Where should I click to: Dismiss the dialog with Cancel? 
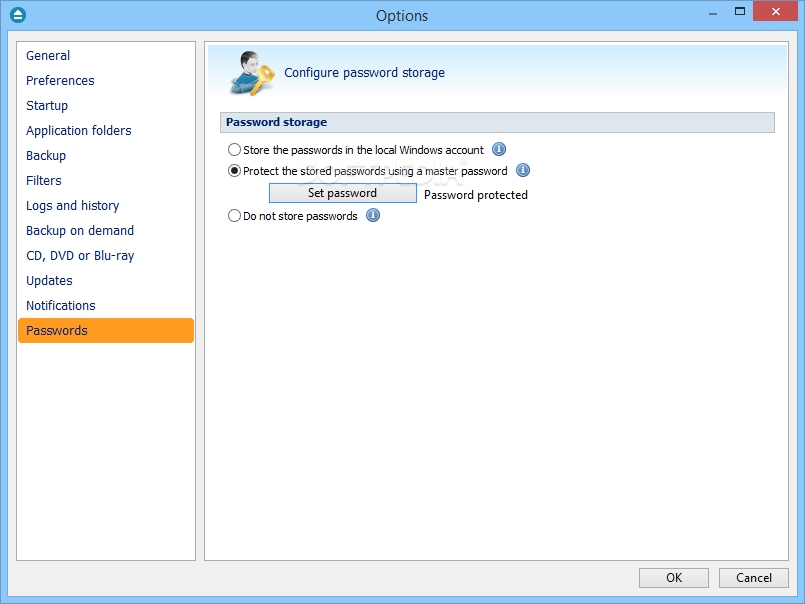click(753, 578)
